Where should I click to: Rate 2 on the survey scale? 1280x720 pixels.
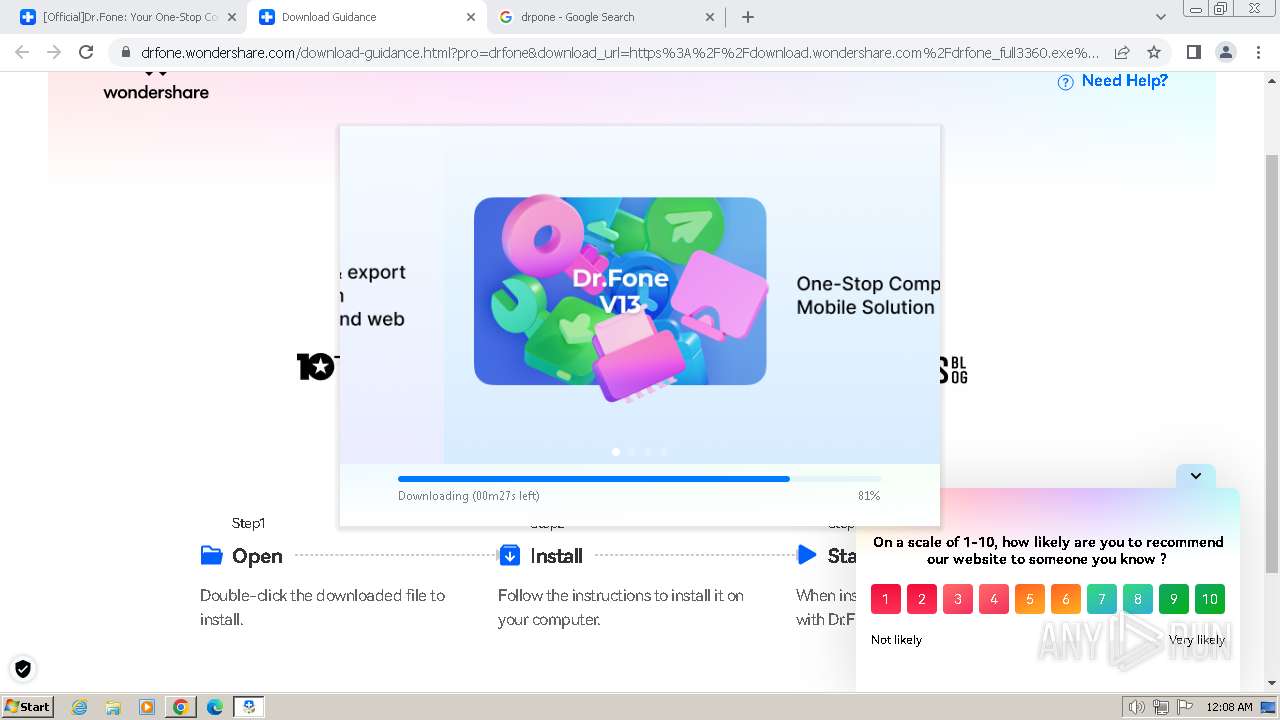click(922, 599)
